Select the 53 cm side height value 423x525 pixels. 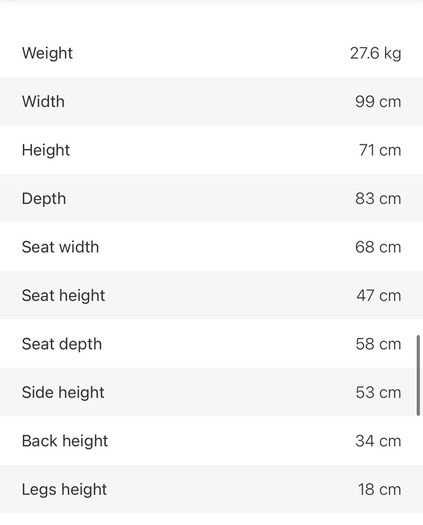point(378,392)
